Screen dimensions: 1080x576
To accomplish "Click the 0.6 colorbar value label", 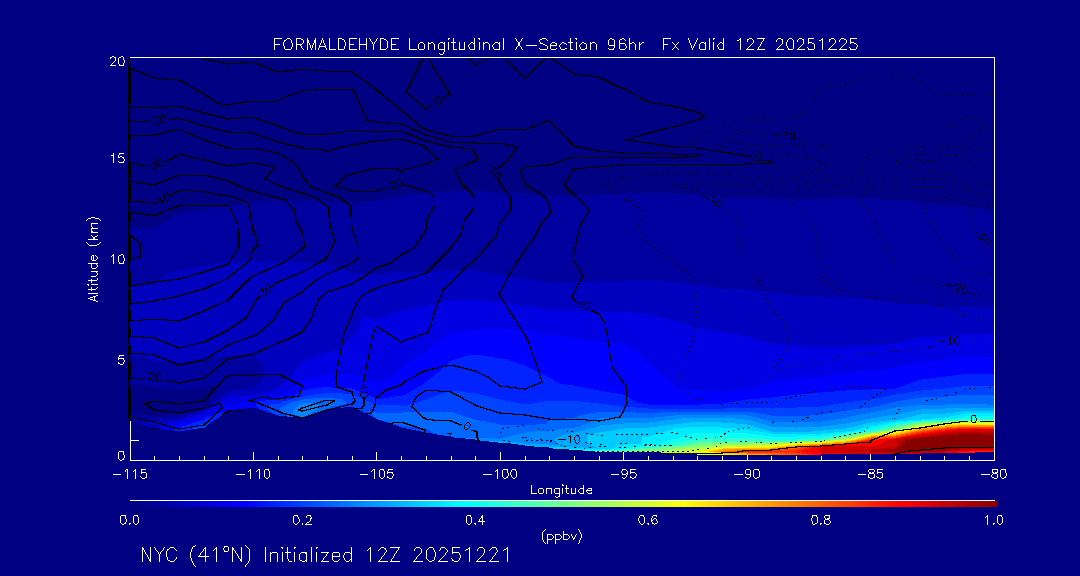I will [648, 520].
